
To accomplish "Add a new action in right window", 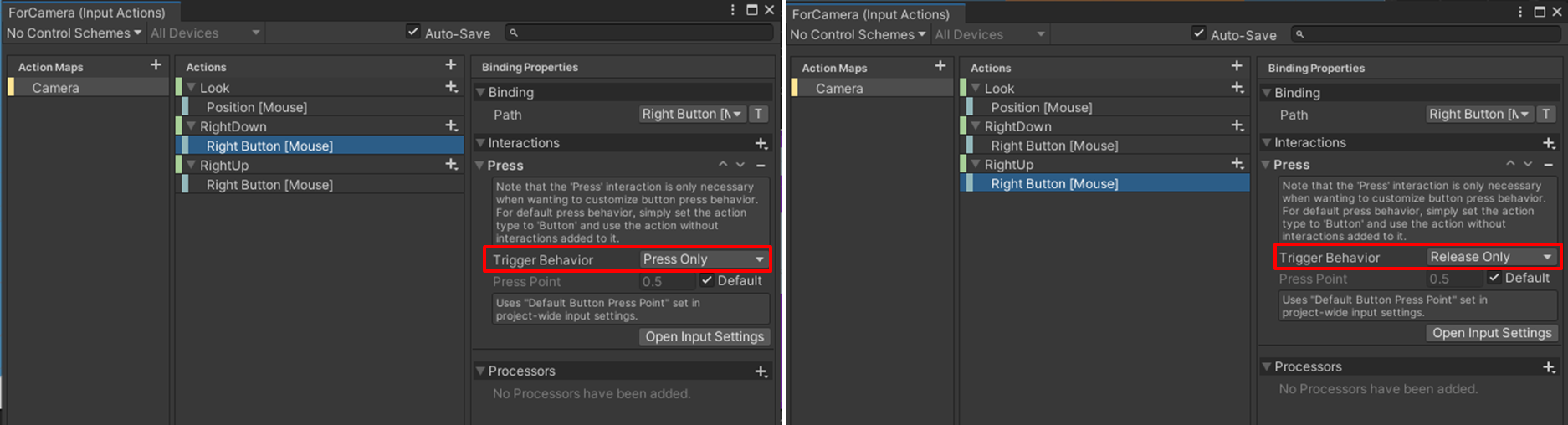I will (1237, 66).
